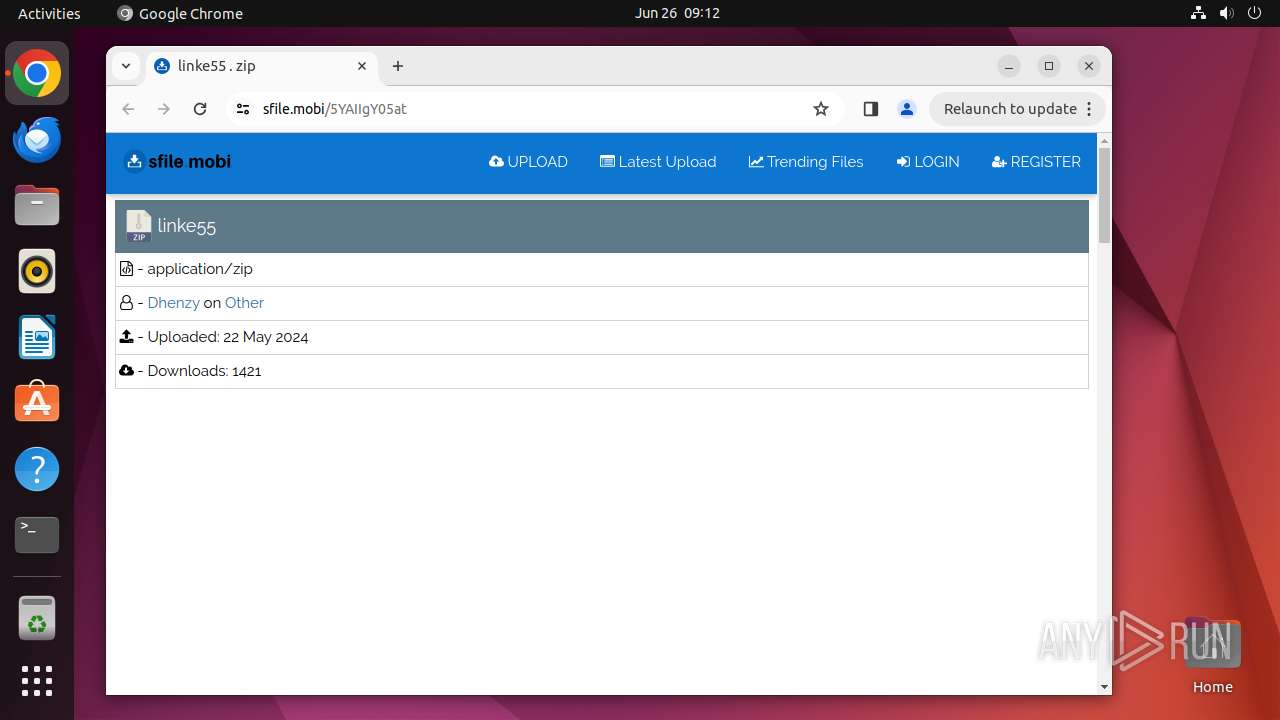
Task: Open Rhythmbox music player in the dock
Action: coord(37,271)
